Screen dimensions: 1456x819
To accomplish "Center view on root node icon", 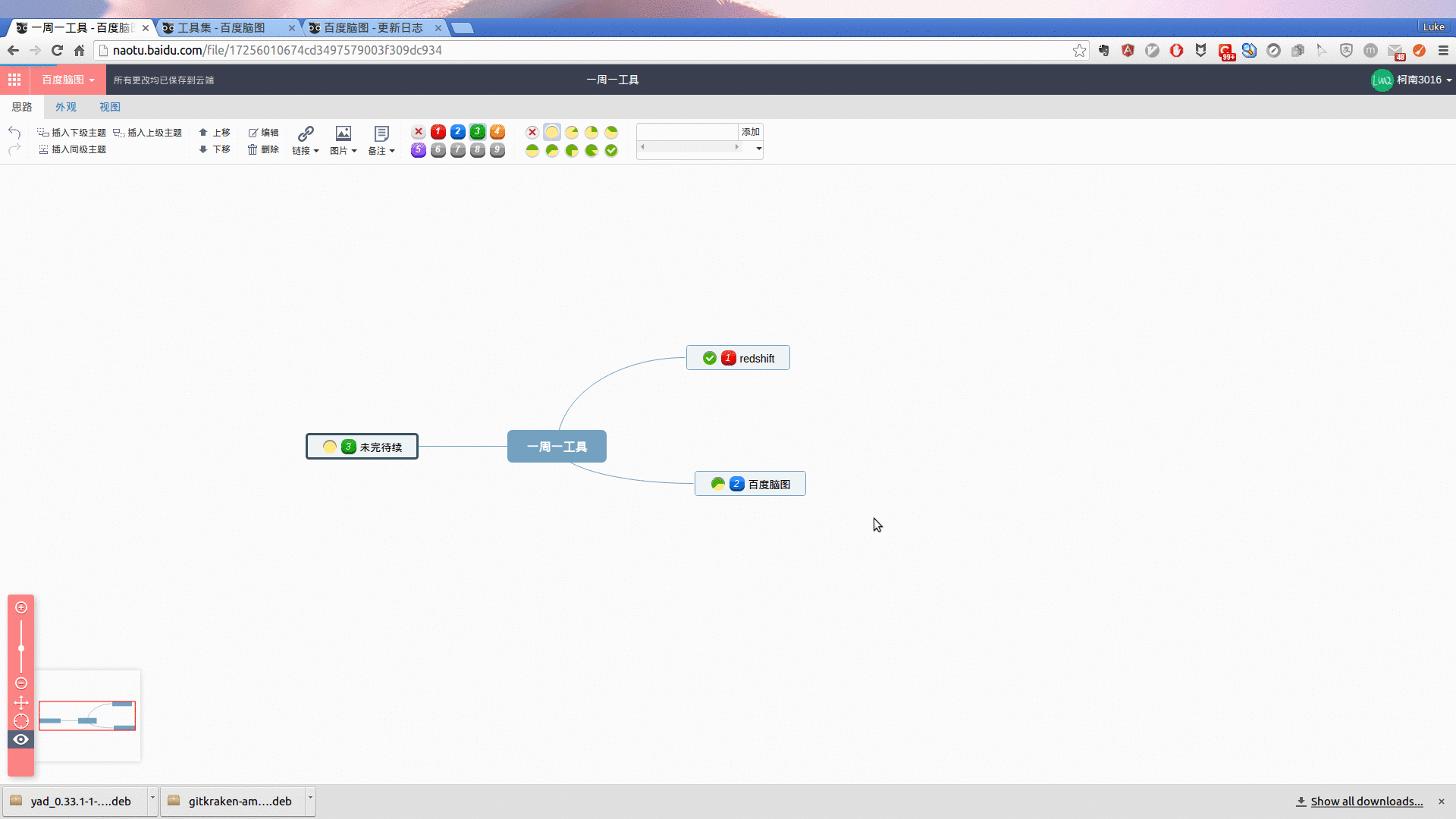I will [x=21, y=721].
